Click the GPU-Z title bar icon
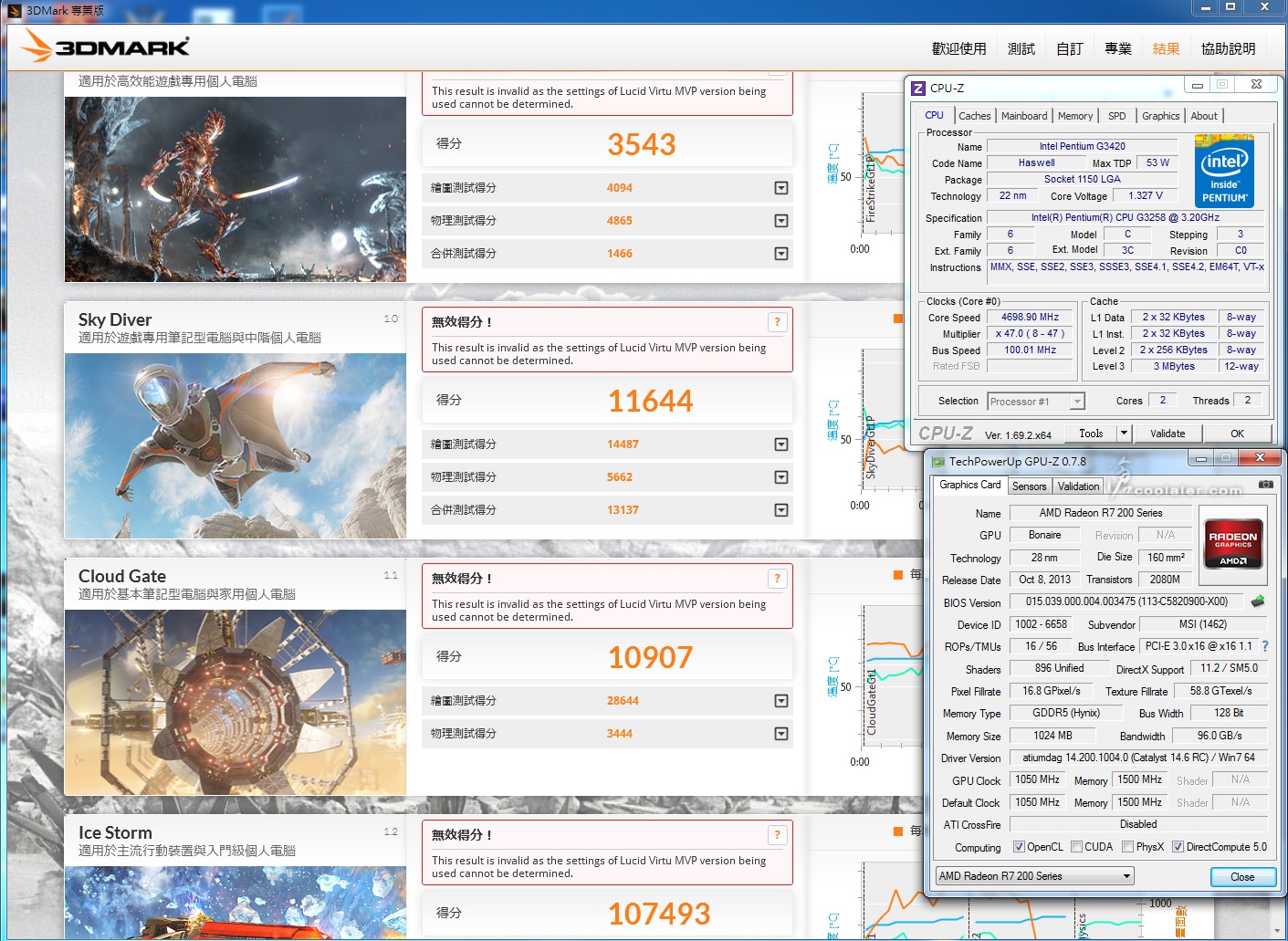 [937, 461]
